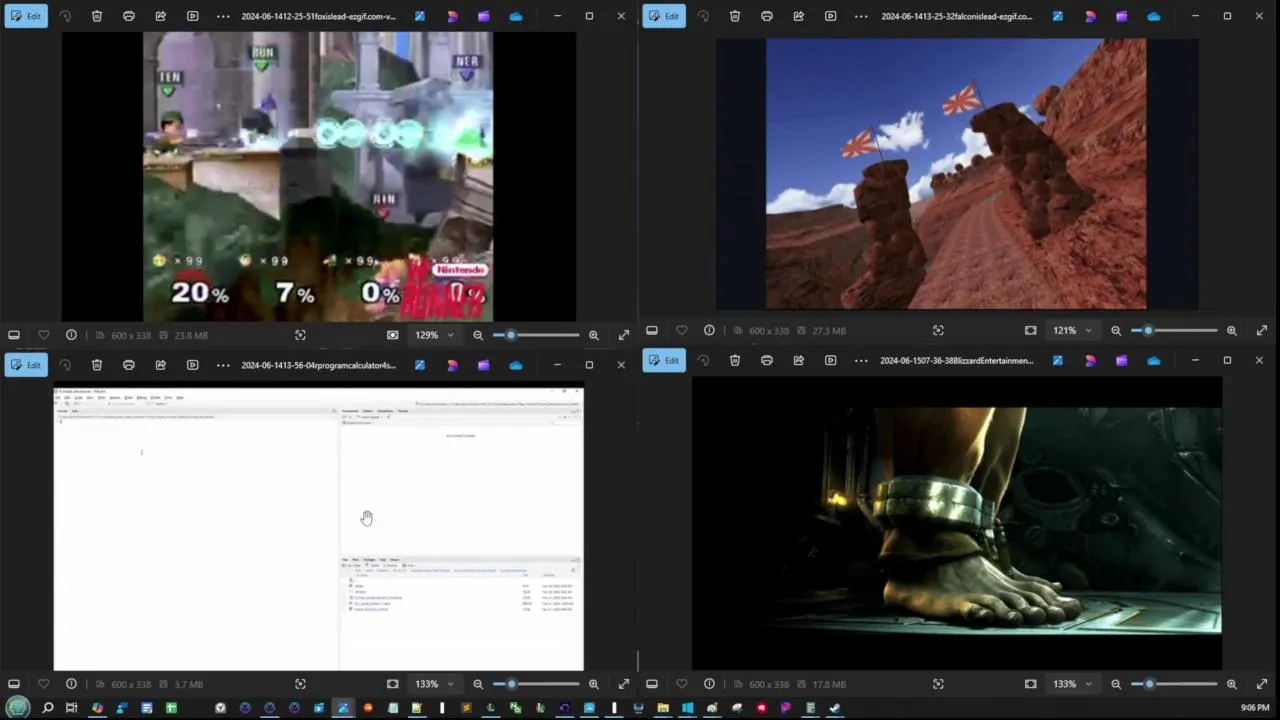1280x720 pixels.
Task: Click Edit in the programcalculator window
Action: click(x=26, y=365)
